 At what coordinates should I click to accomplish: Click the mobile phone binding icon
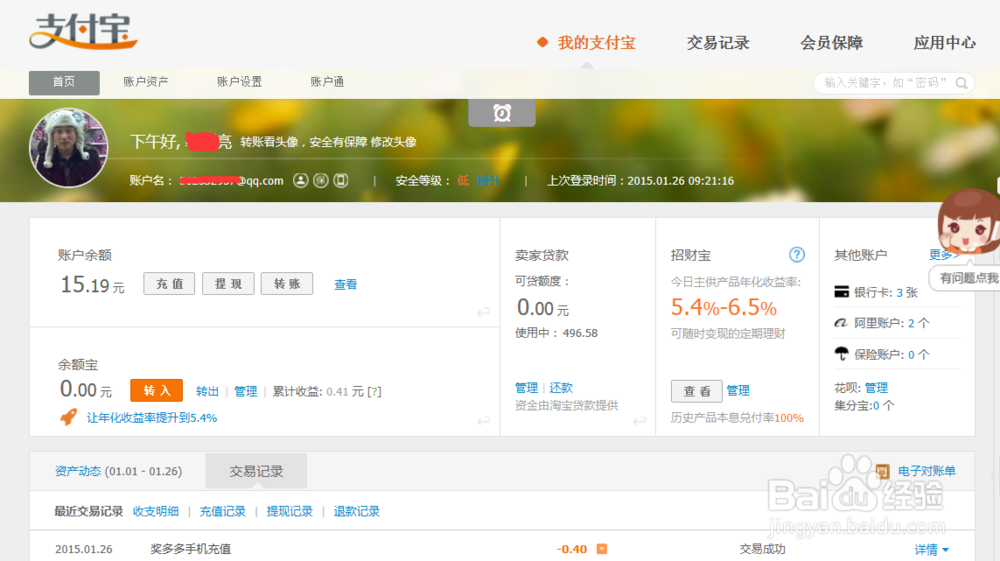click(341, 180)
